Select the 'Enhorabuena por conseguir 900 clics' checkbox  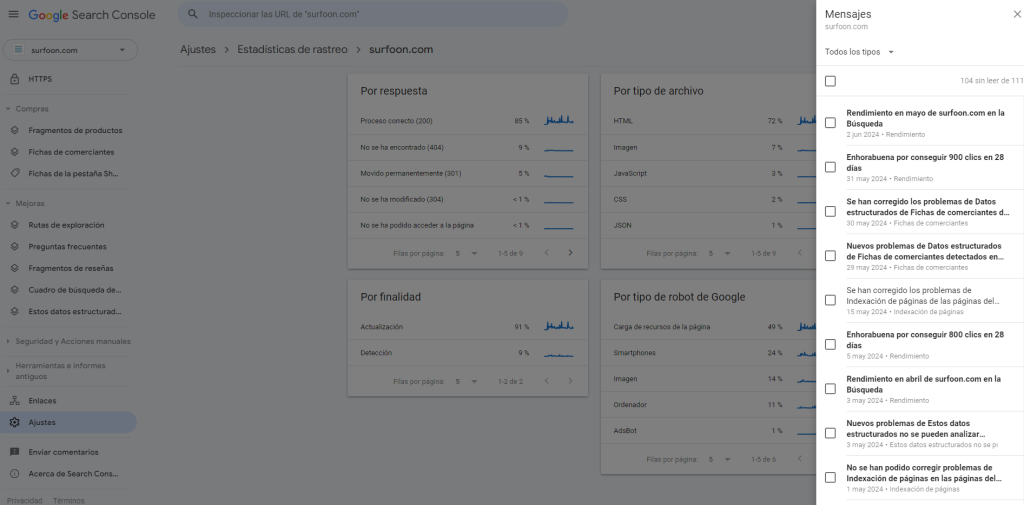830,167
